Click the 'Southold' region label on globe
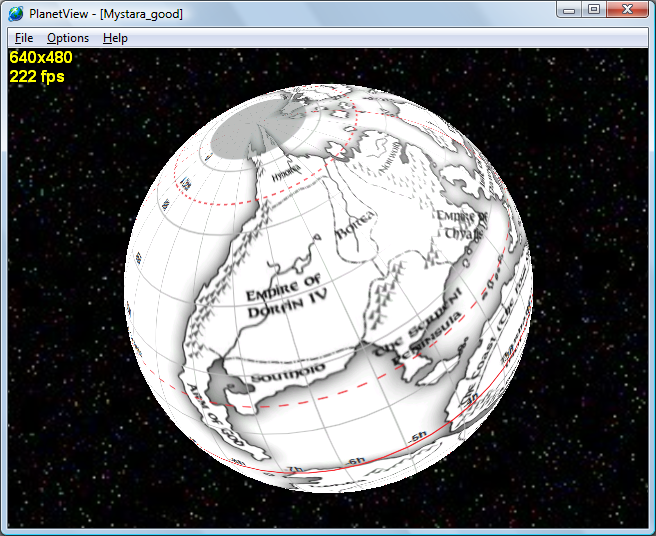Image resolution: width=656 pixels, height=536 pixels. (x=288, y=372)
